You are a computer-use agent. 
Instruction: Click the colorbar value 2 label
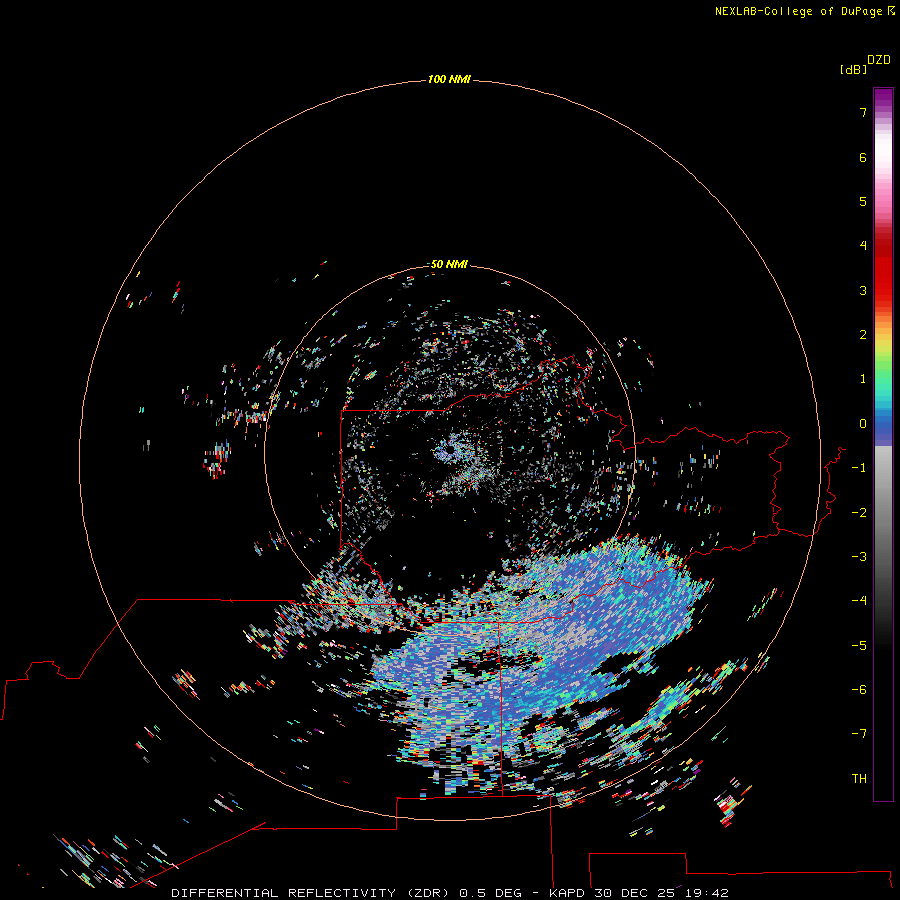click(x=863, y=335)
